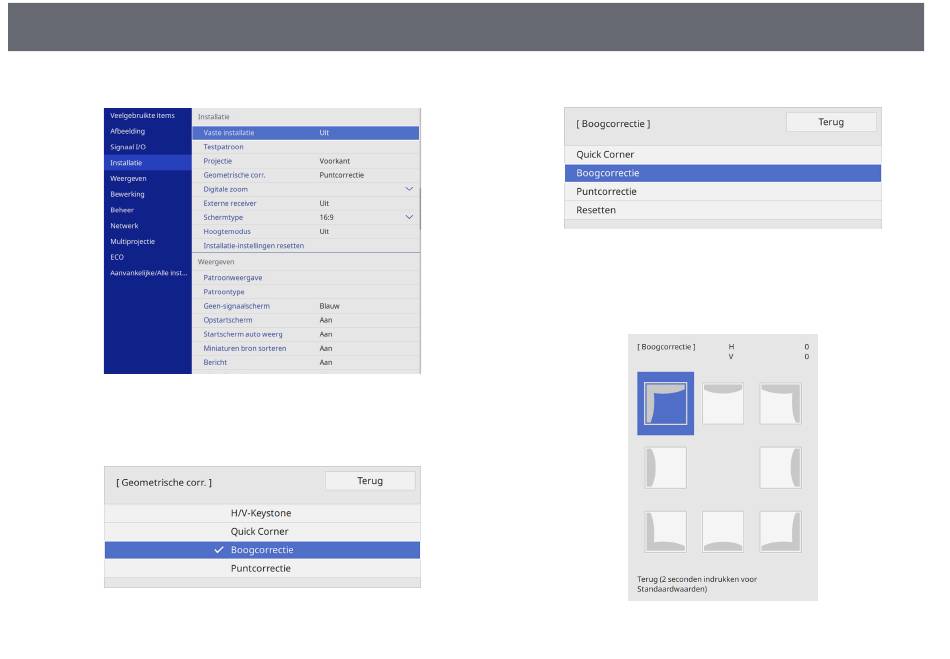Select Miniaturen bron sorteren row

[x=306, y=348]
